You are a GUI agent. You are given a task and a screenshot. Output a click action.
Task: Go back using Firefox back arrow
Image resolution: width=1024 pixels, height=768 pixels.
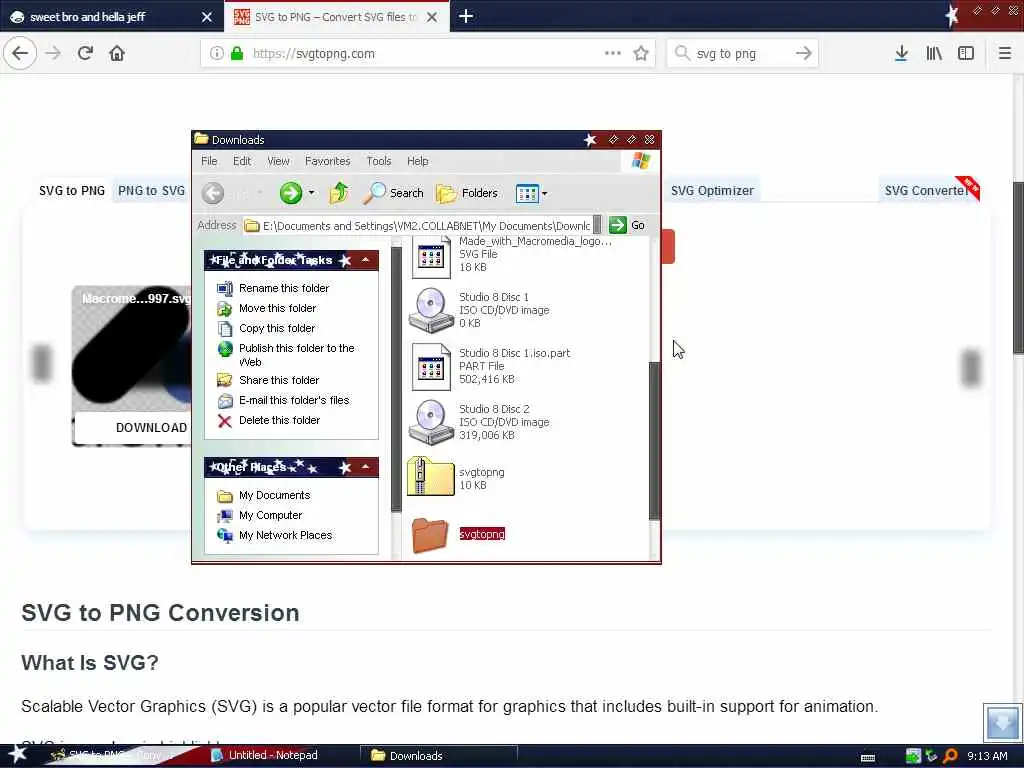point(20,53)
